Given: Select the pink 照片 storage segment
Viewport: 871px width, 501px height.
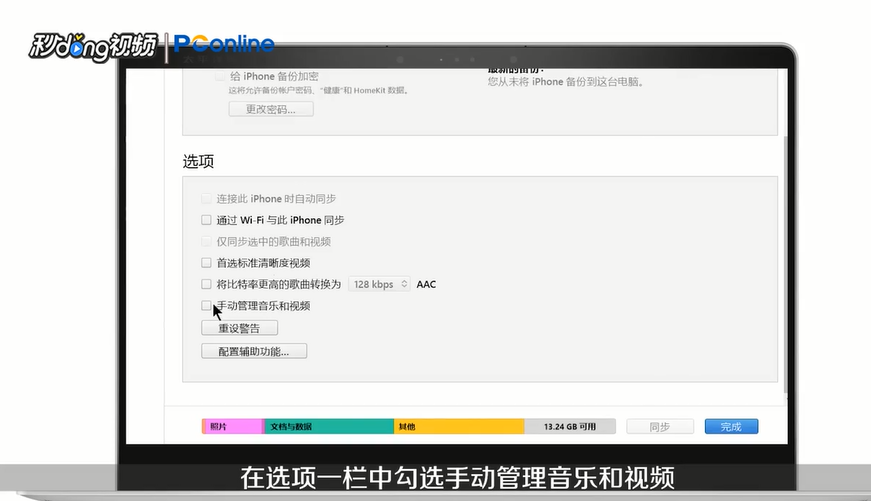Looking at the screenshot, I should point(232,427).
